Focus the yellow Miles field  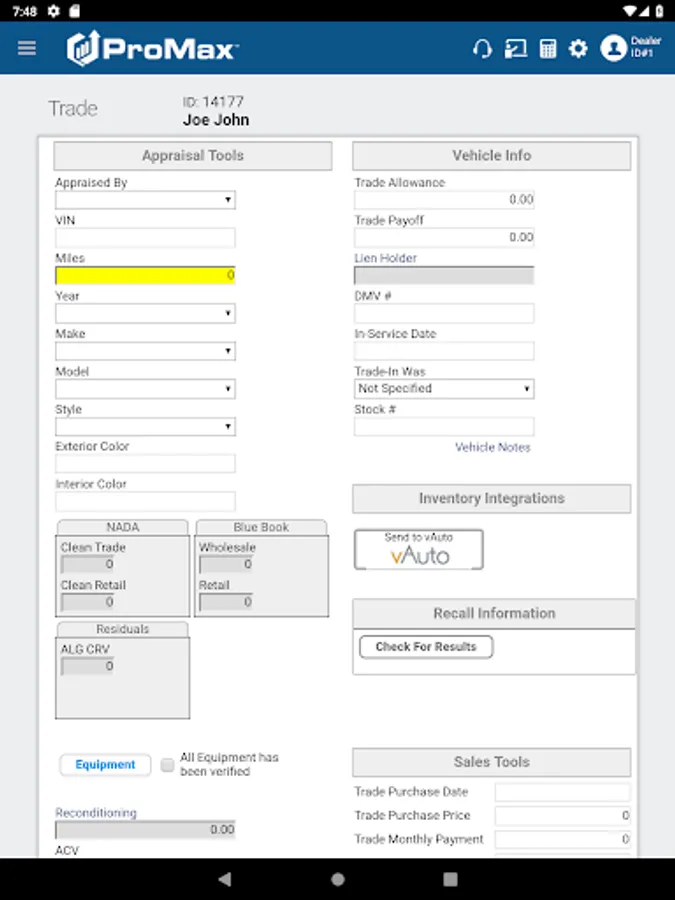point(145,276)
